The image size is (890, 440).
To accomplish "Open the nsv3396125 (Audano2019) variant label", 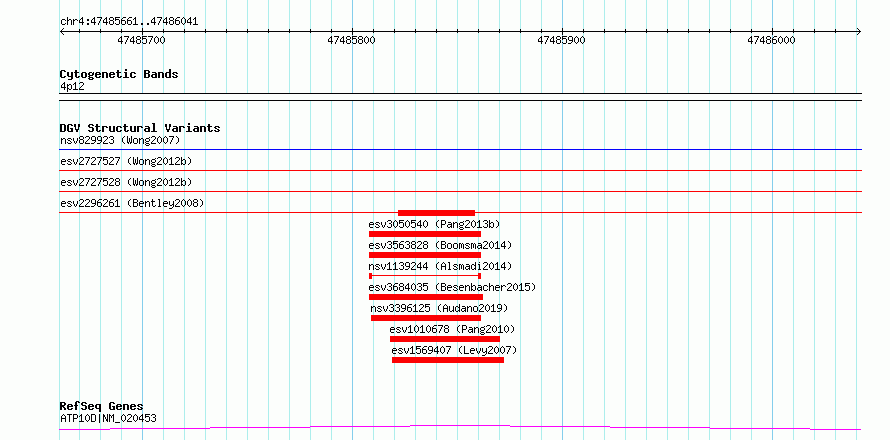I will (439, 308).
